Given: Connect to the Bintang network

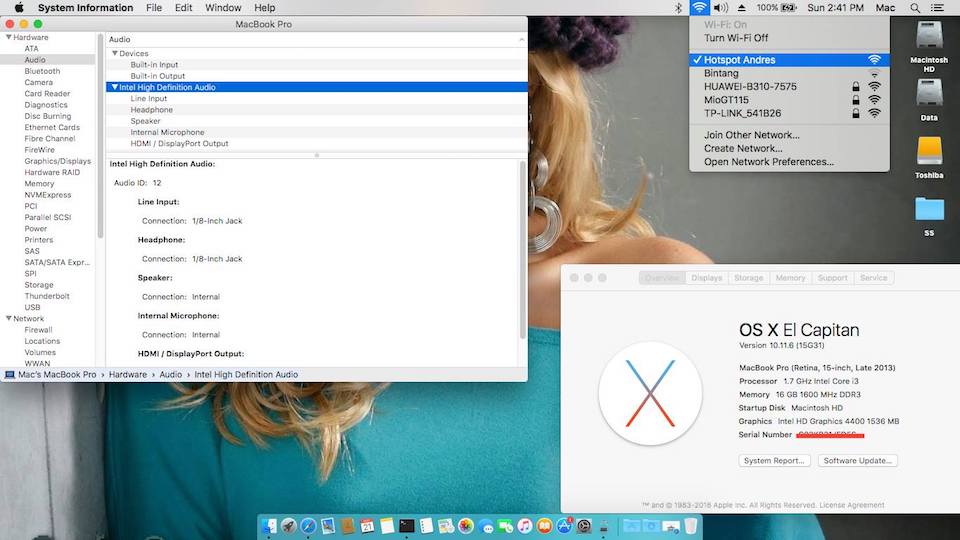Looking at the screenshot, I should coord(789,73).
